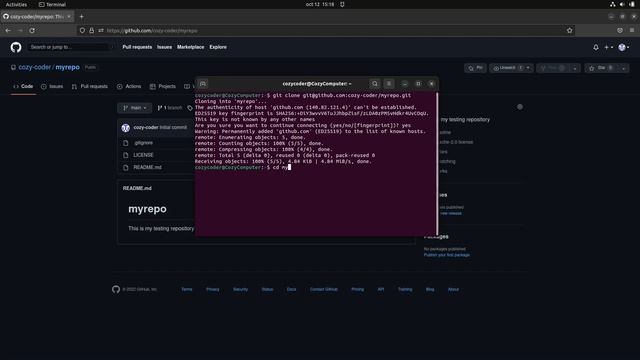This screenshot has width=640, height=360.
Task: Open the Star lists dropdown arrow
Action: click(624, 68)
